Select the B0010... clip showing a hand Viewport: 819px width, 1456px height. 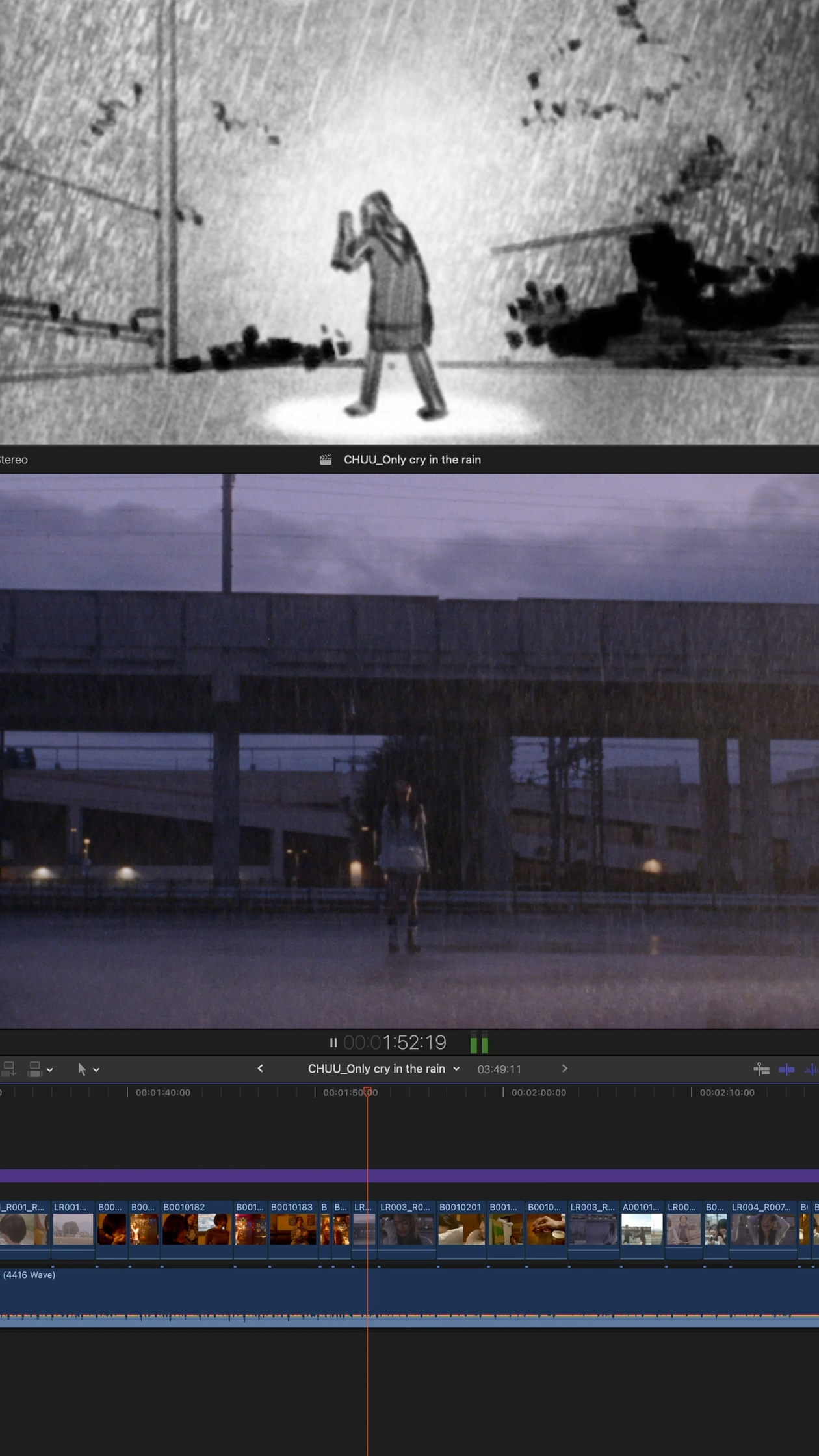546,1230
